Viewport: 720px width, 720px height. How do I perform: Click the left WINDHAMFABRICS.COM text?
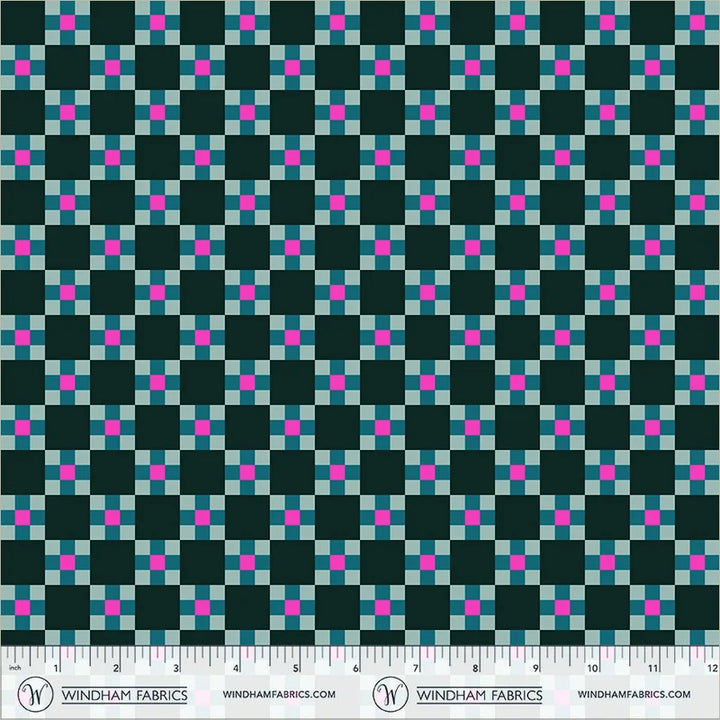(279, 694)
